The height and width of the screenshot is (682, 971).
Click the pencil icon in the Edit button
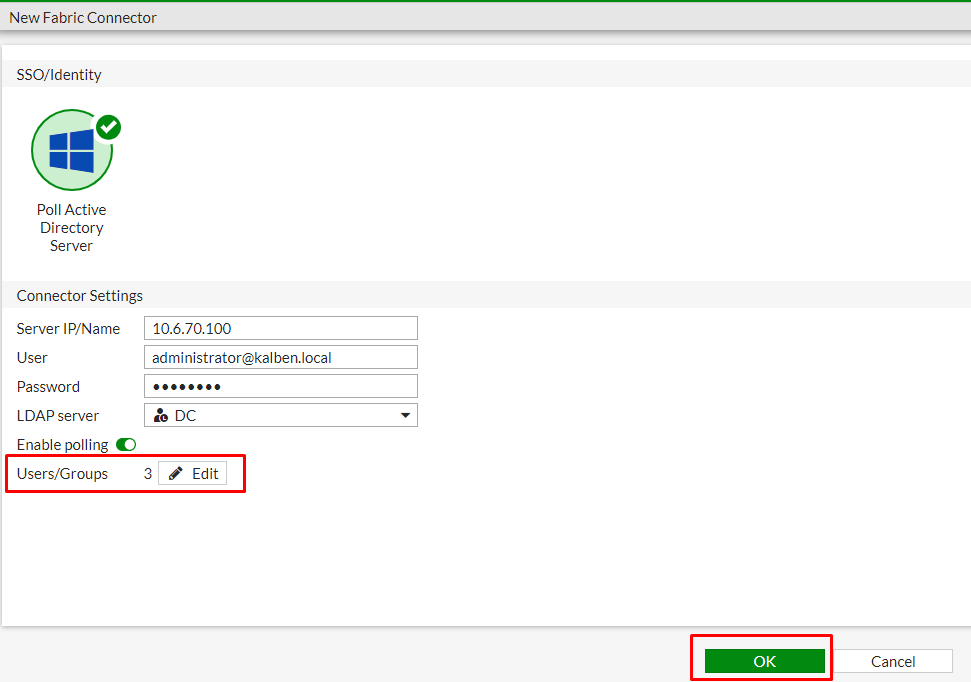point(176,474)
